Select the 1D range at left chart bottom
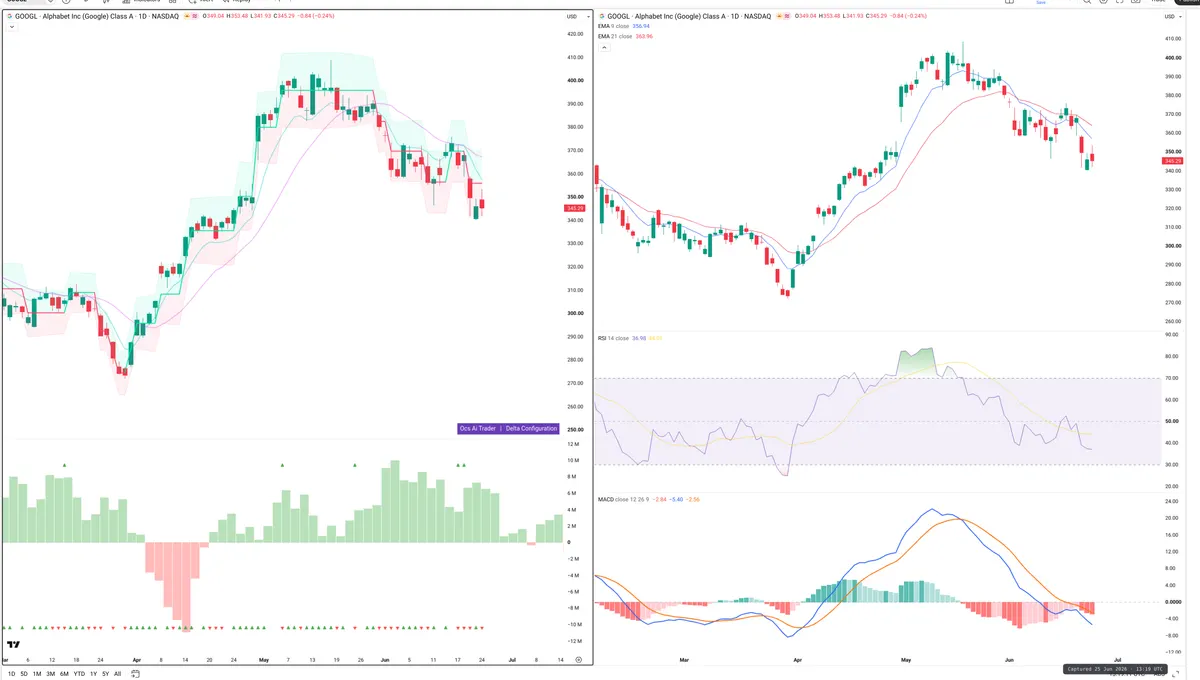Image resolution: width=1200 pixels, height=680 pixels. pos(11,674)
